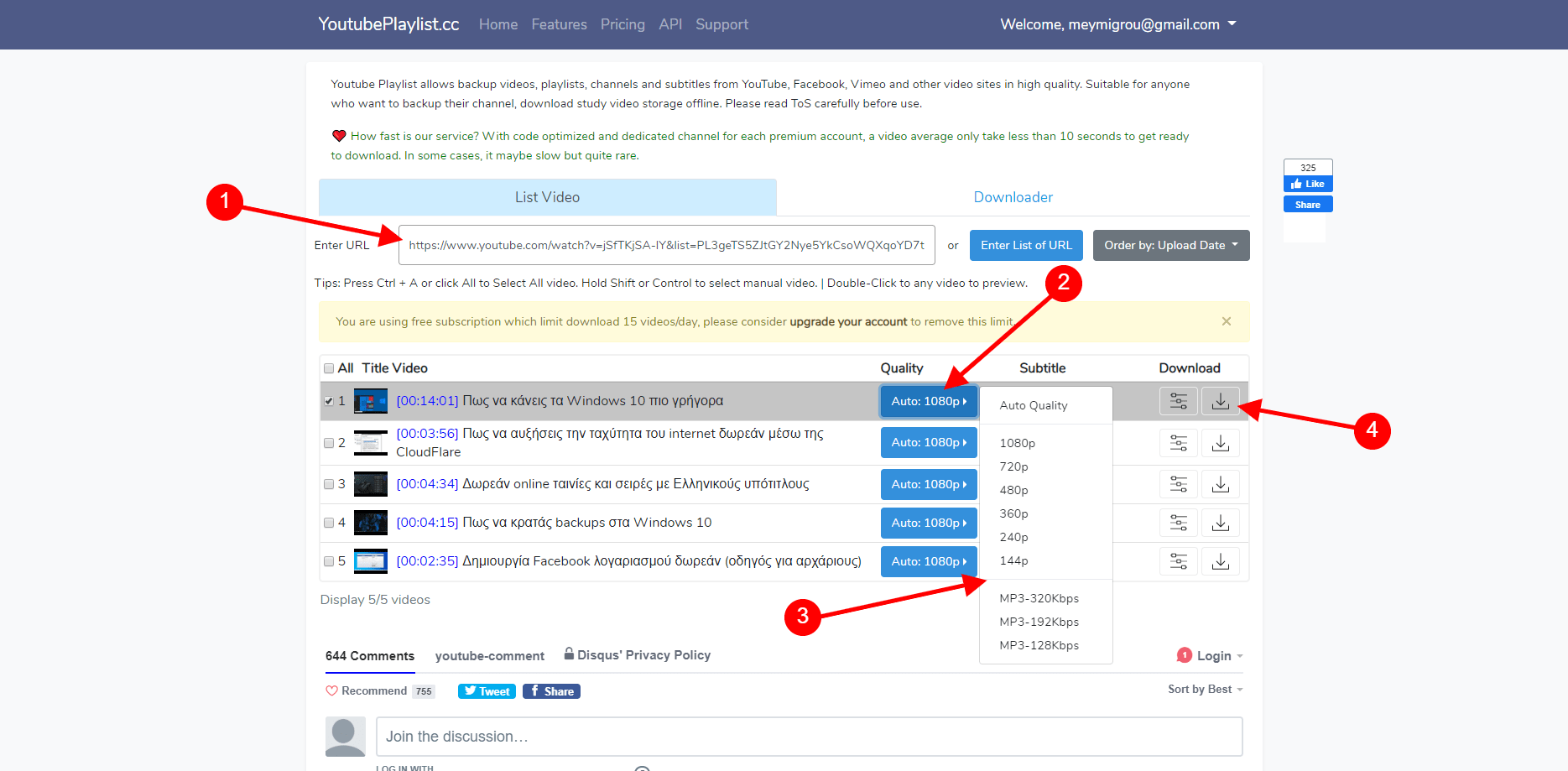
Task: Uncheck the checkbox for video 1
Action: (329, 401)
